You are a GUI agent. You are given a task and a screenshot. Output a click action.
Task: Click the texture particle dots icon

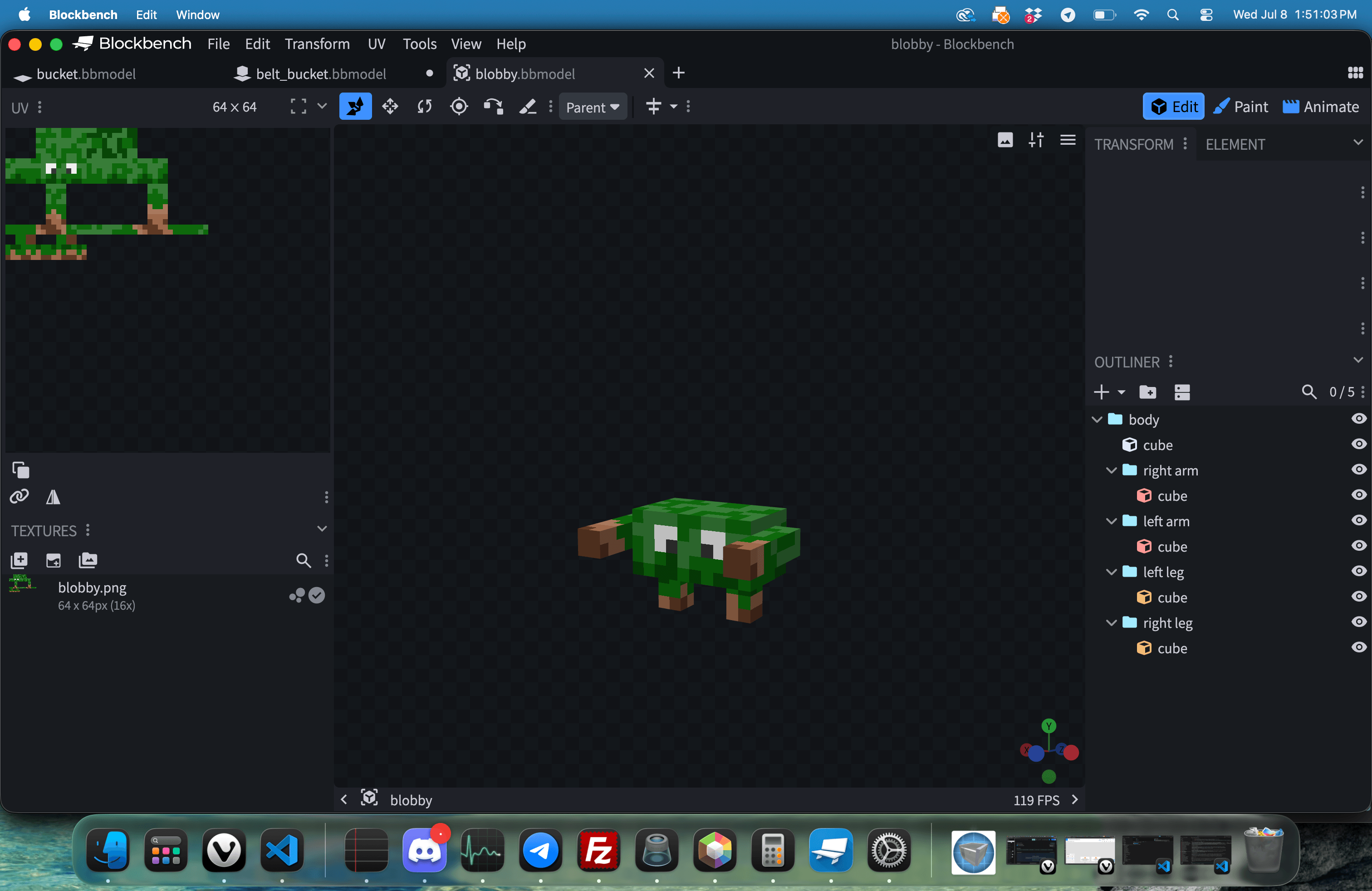pyautogui.click(x=297, y=595)
